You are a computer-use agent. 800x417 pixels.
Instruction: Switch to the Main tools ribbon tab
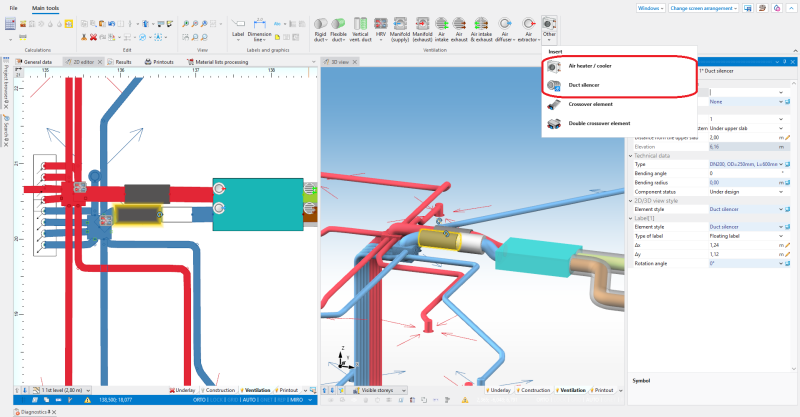(x=45, y=8)
